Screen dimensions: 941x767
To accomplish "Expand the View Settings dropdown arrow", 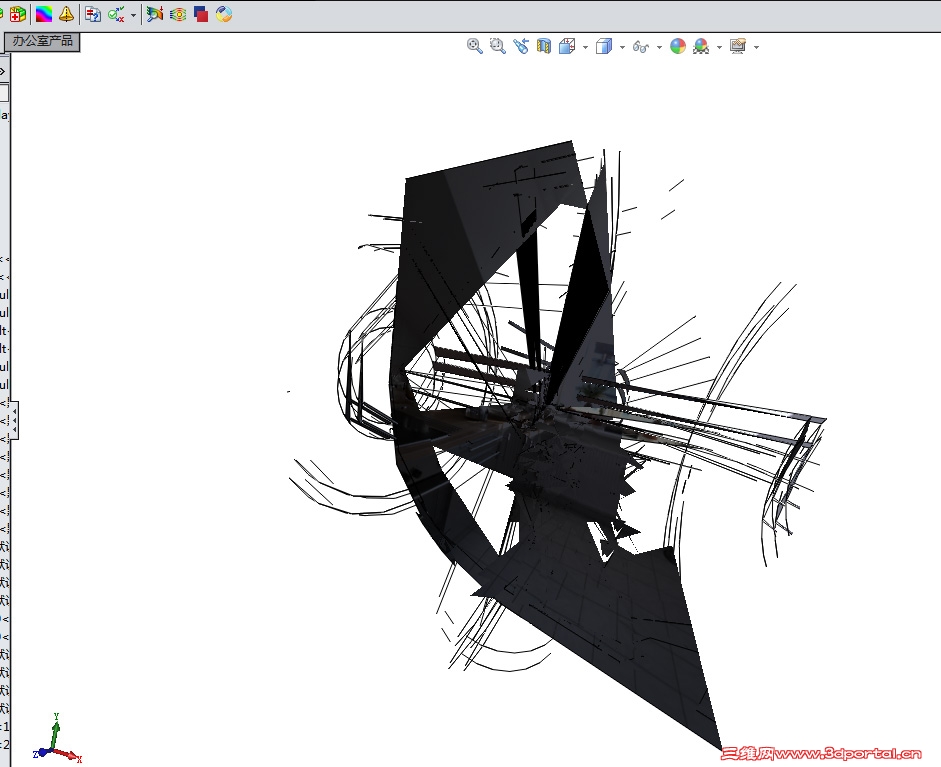I will pyautogui.click(x=756, y=47).
